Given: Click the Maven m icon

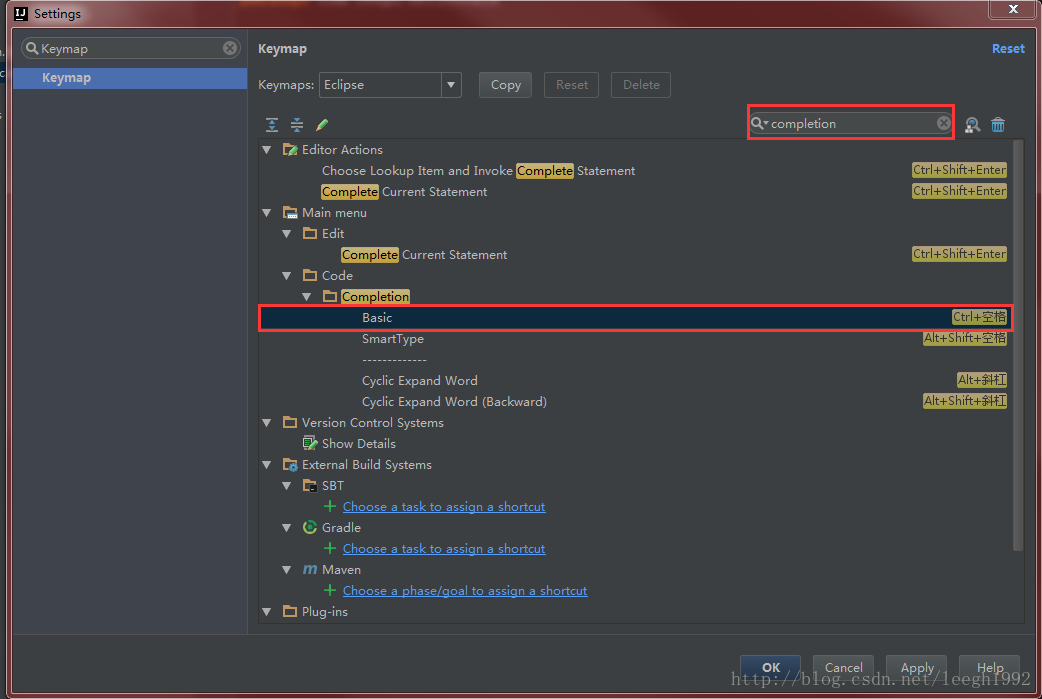Looking at the screenshot, I should coord(310,569).
